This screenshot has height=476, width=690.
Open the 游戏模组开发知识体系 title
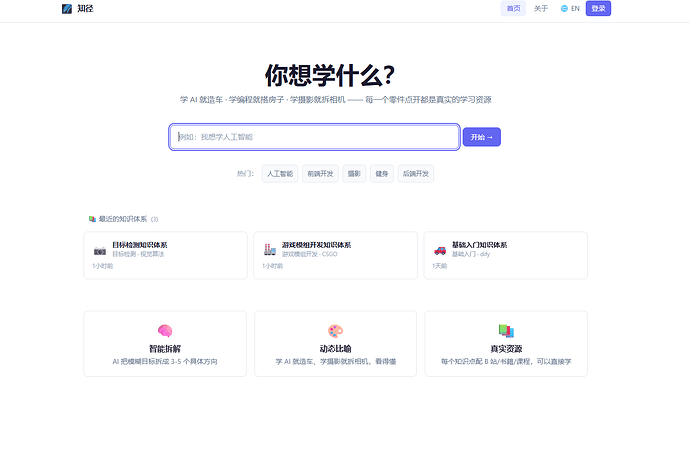[316, 245]
